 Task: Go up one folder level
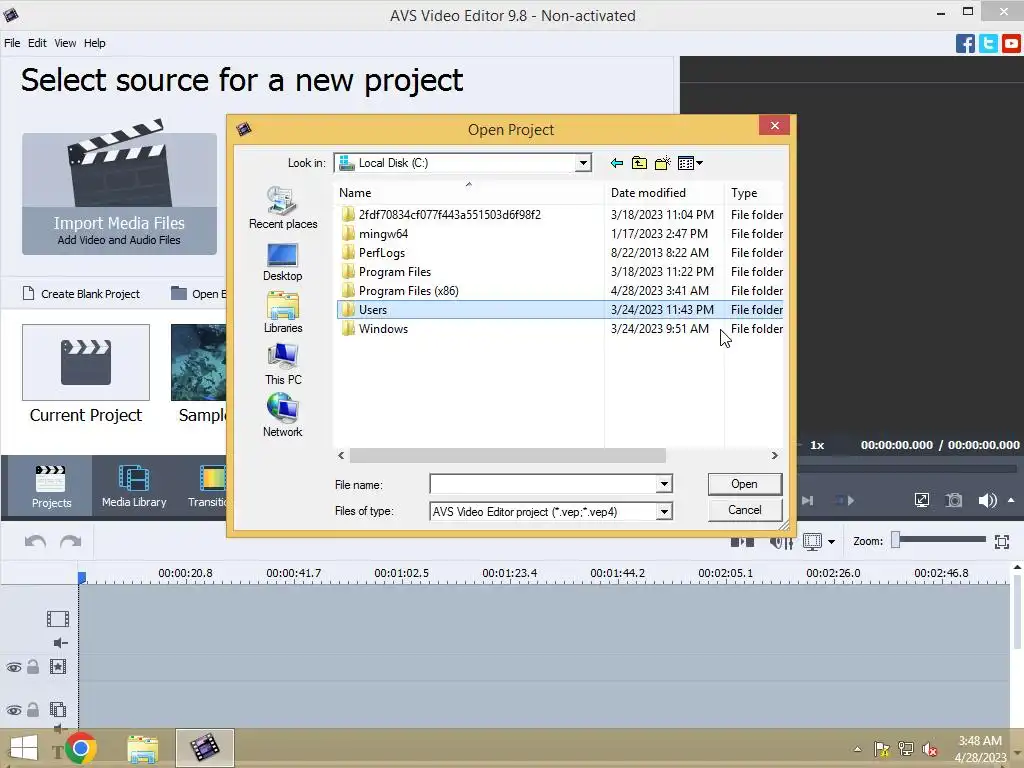(x=639, y=163)
